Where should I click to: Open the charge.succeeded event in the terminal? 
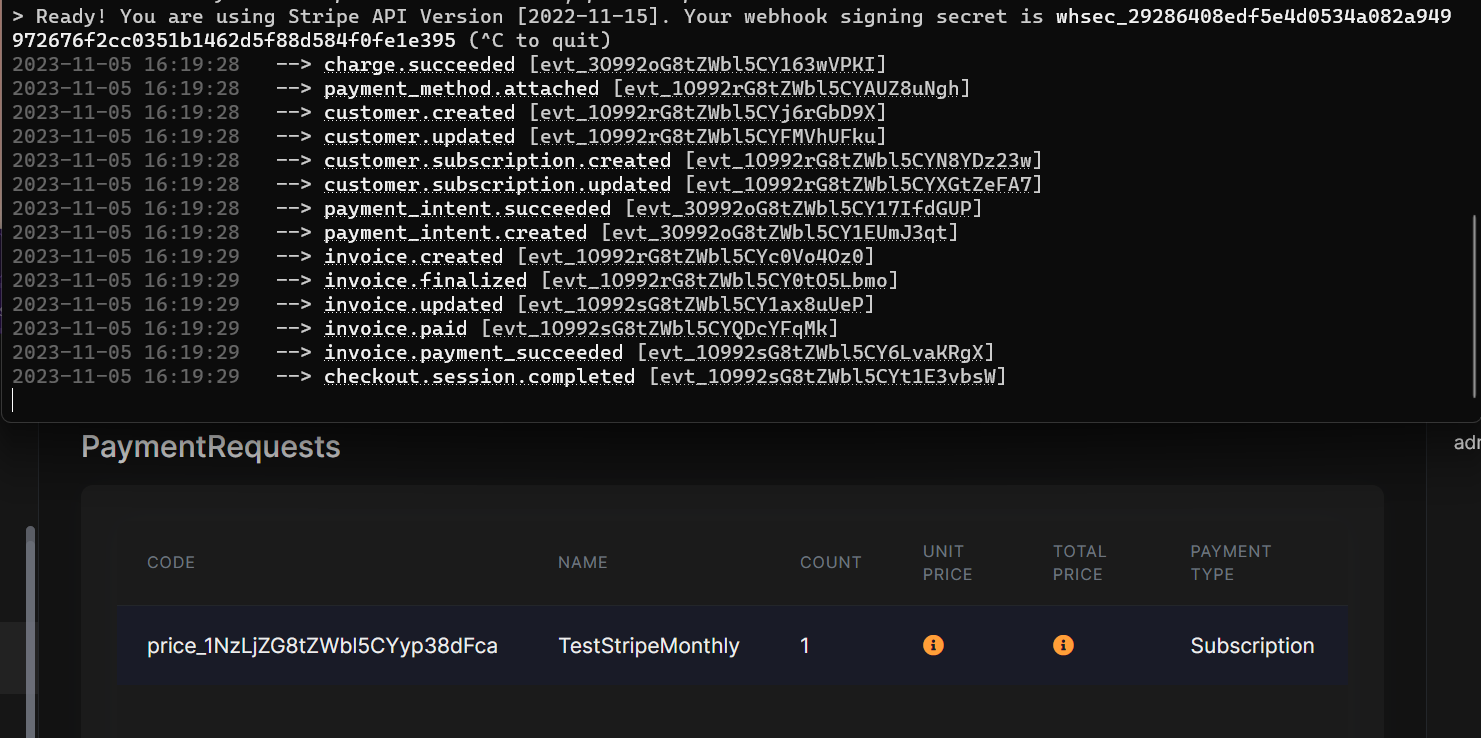coord(419,65)
